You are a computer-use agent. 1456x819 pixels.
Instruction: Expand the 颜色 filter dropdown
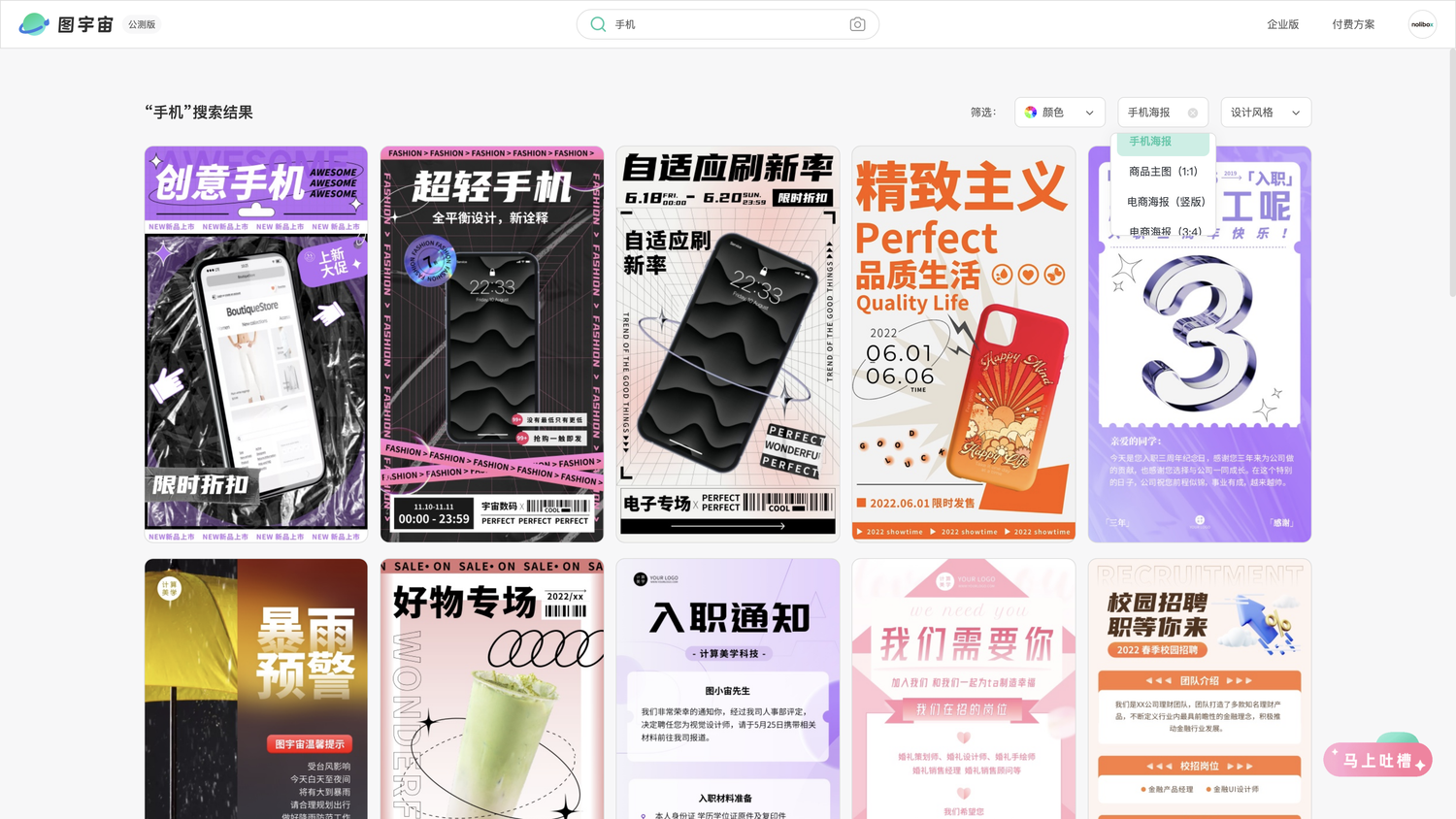1060,113
